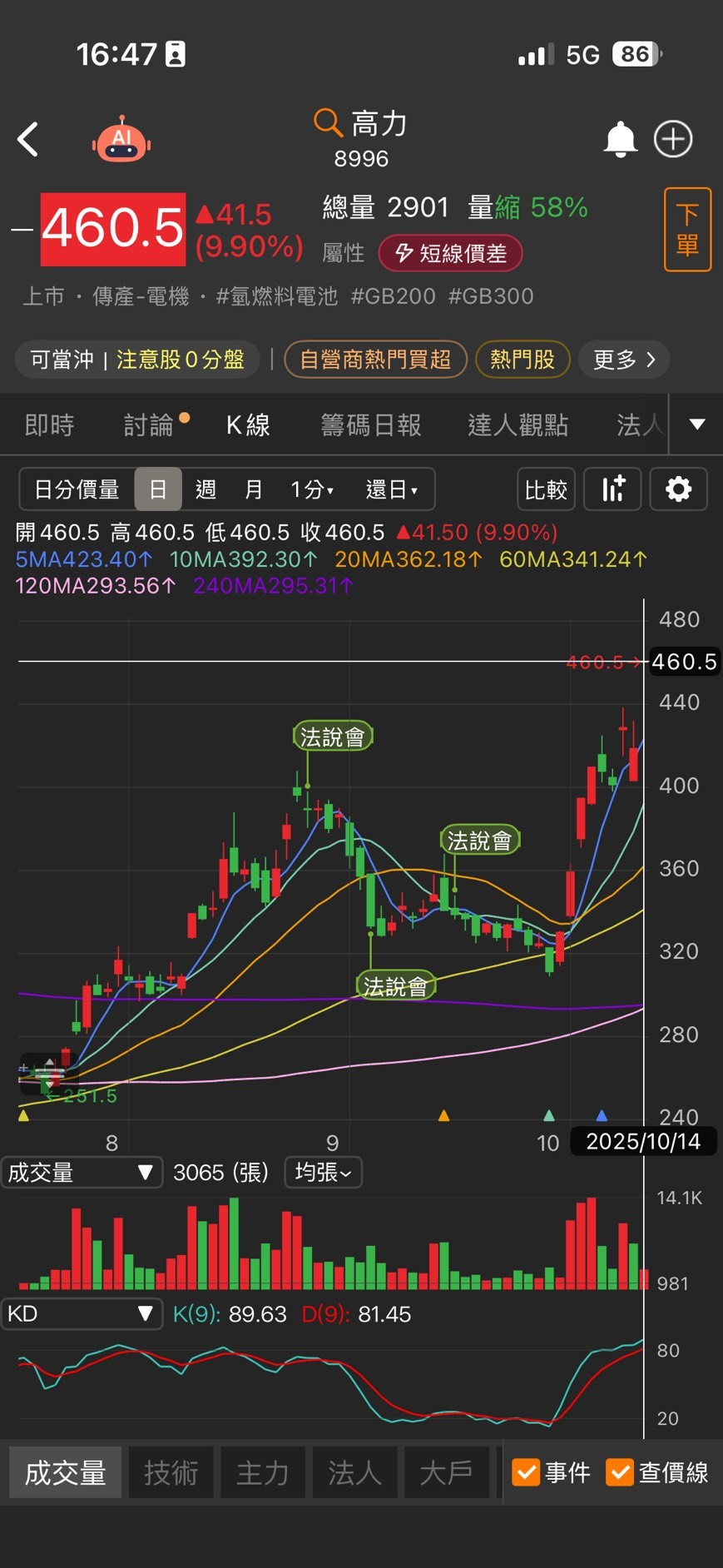Open the 下單 order button
The image size is (723, 1568).
[x=687, y=230]
